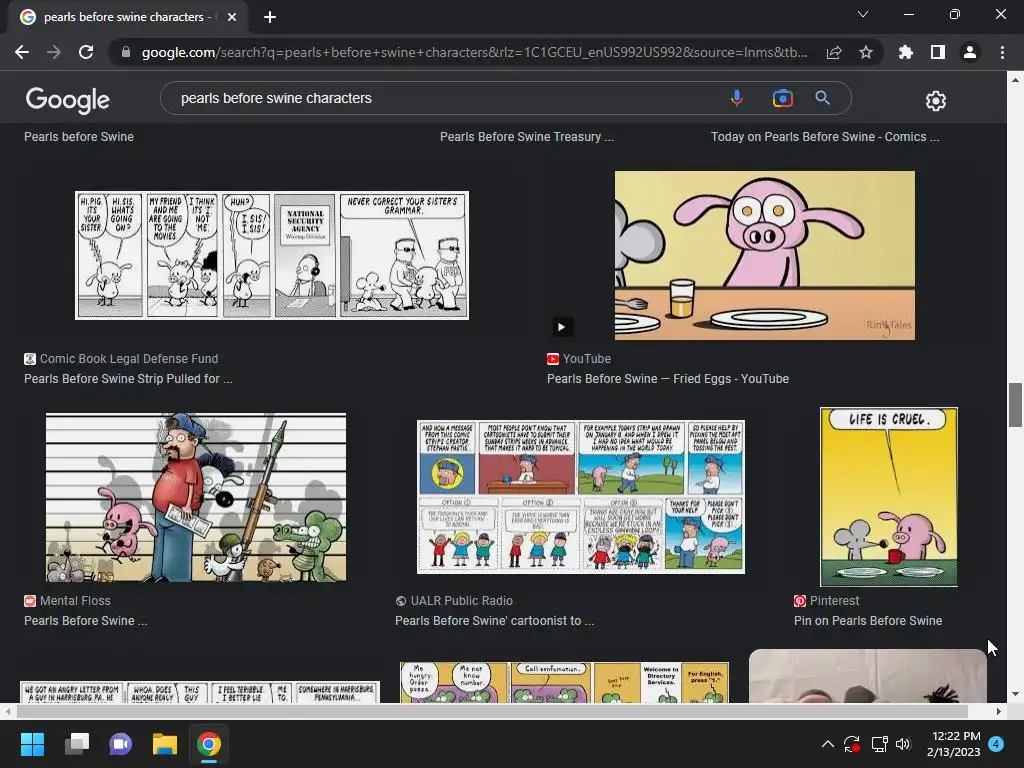The image size is (1024, 768).
Task: Click the vertical scrollbar thumb
Action: 1015,405
